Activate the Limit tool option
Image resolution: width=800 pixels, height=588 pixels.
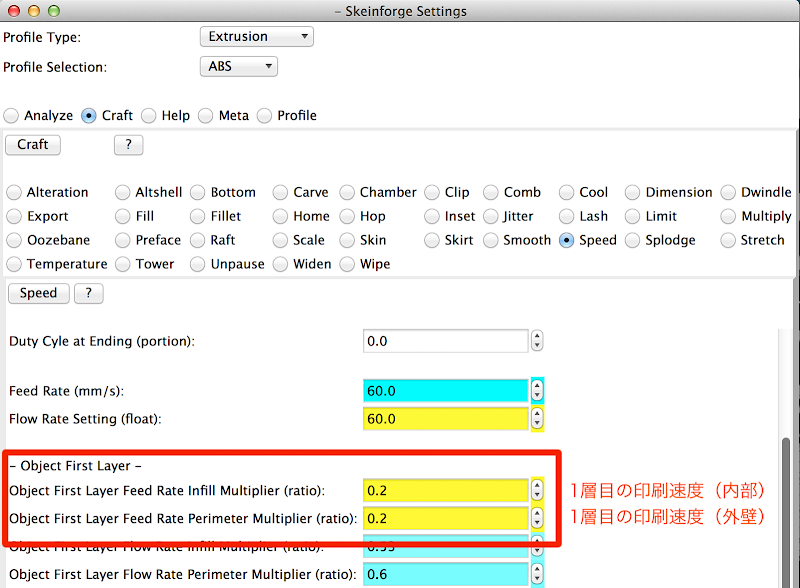coord(633,216)
